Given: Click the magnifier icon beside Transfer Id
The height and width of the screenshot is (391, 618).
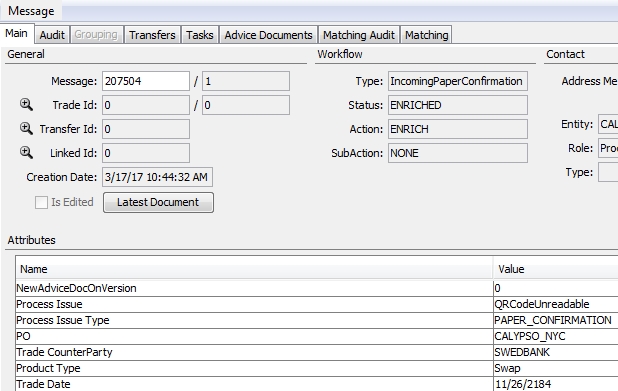Looking at the screenshot, I should coord(26,128).
